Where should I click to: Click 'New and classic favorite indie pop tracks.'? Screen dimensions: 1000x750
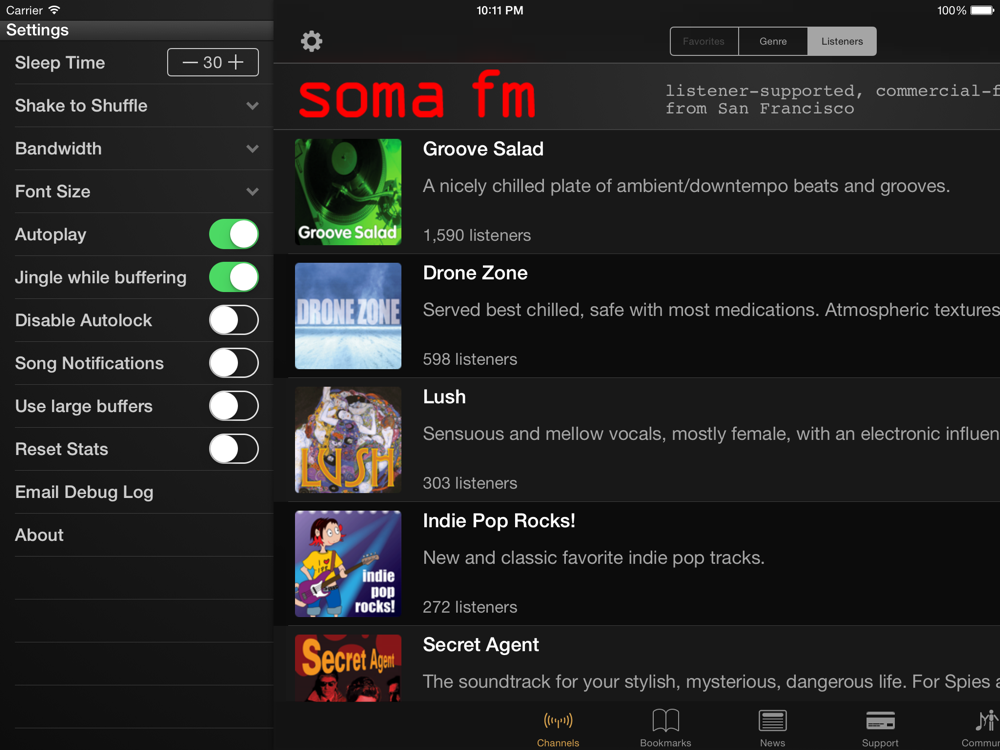594,558
